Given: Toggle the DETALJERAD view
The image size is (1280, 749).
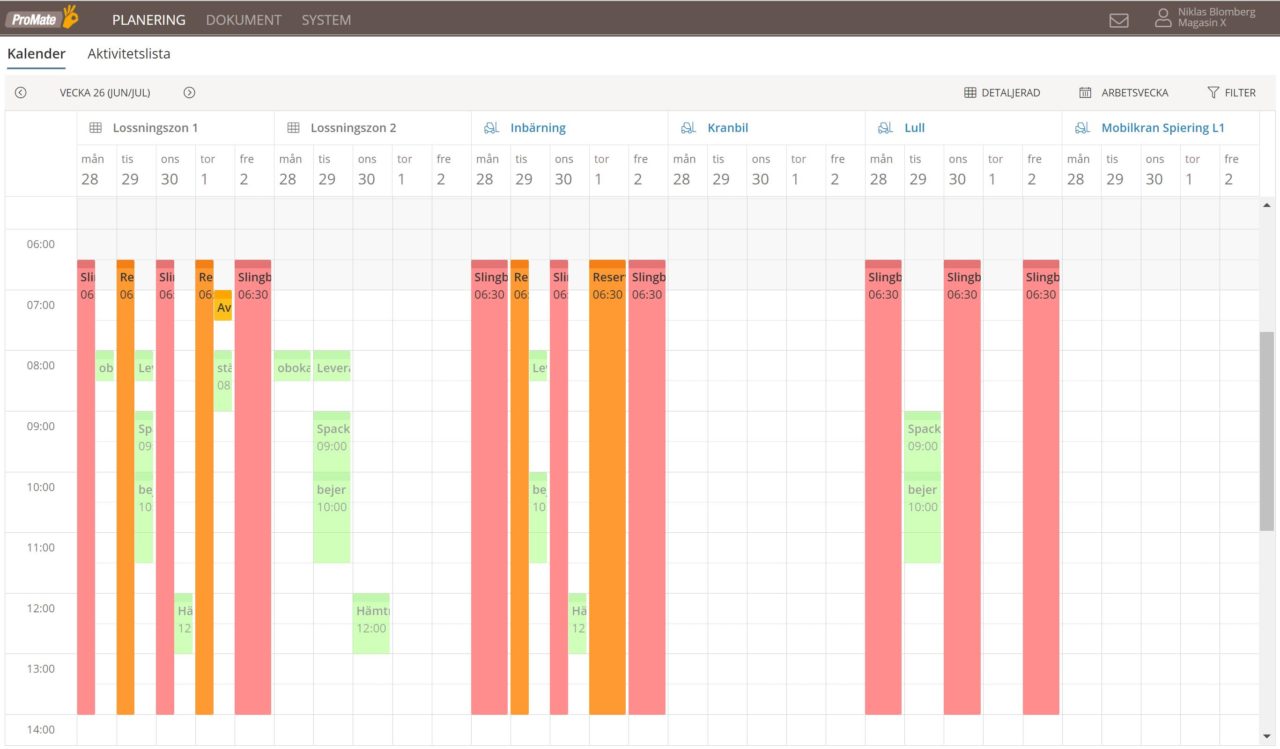Looking at the screenshot, I should tap(1003, 92).
